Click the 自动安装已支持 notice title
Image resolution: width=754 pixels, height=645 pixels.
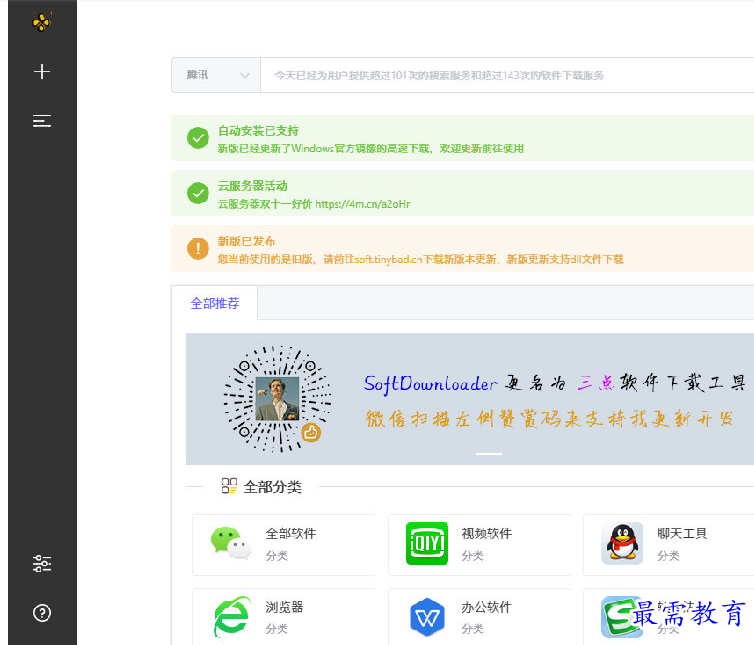[258, 131]
